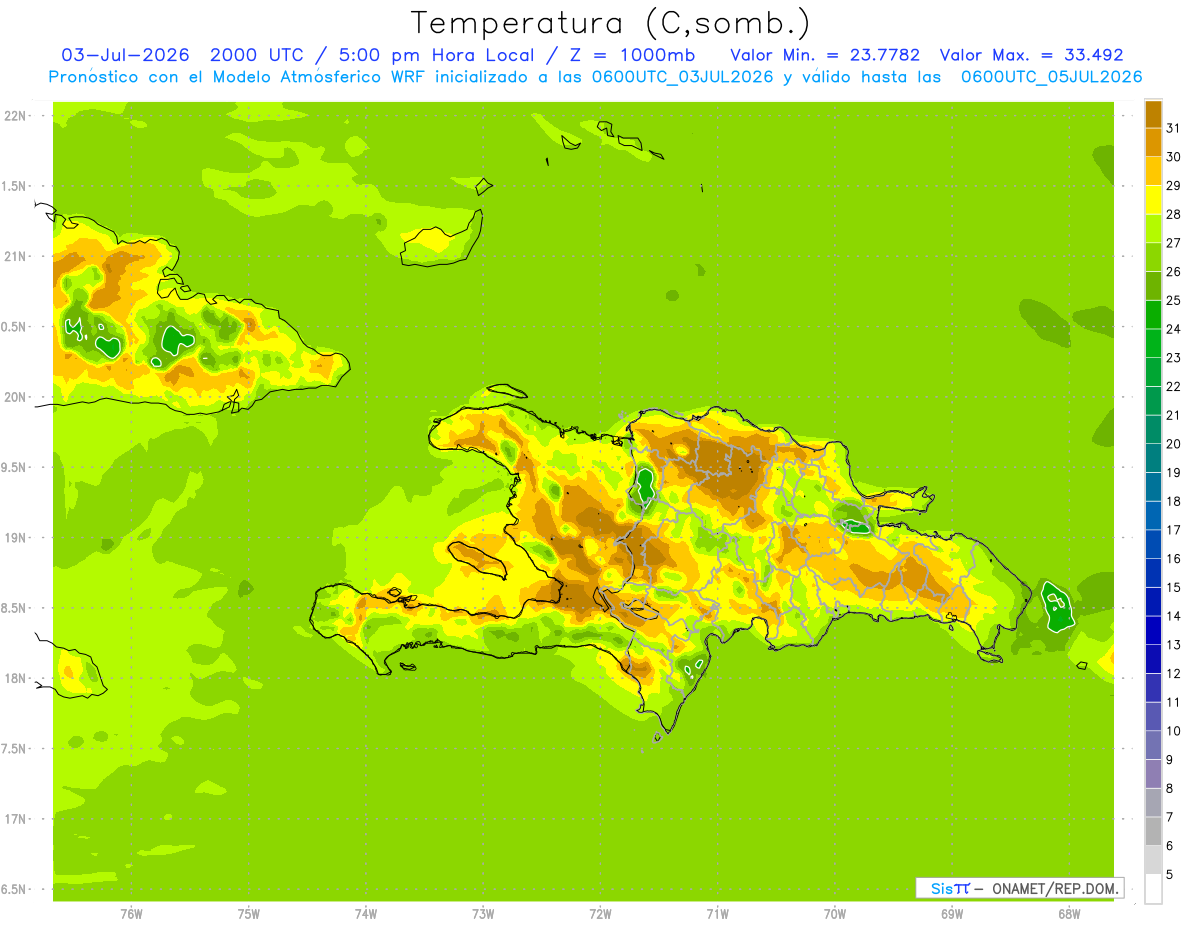Select the blue legend band between 15 and 16
Viewport: 1200px width, 927px height.
click(x=1153, y=573)
